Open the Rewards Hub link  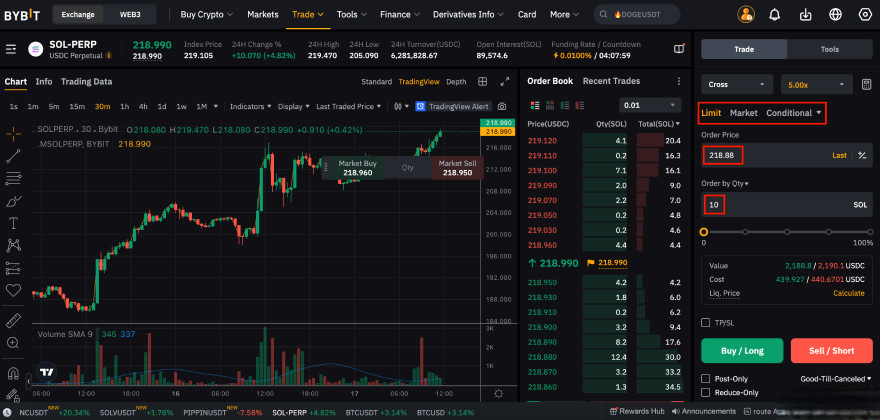(x=637, y=411)
